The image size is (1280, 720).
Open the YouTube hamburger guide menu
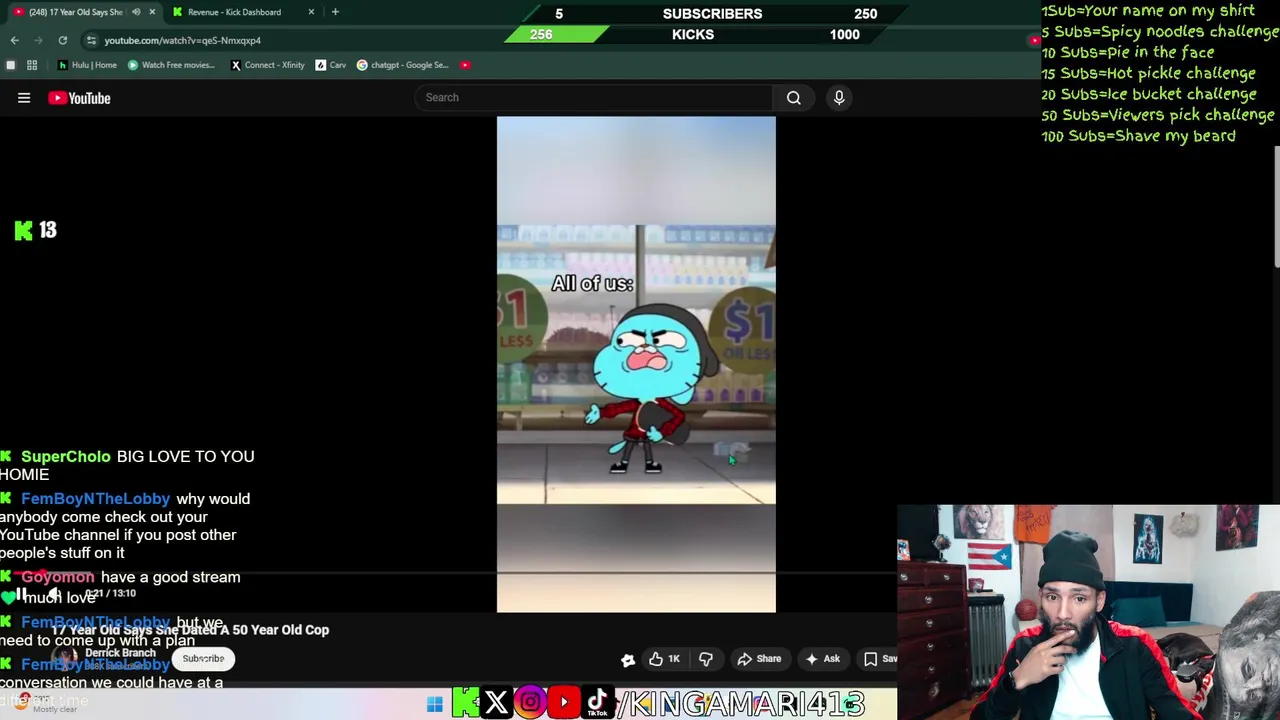click(24, 98)
